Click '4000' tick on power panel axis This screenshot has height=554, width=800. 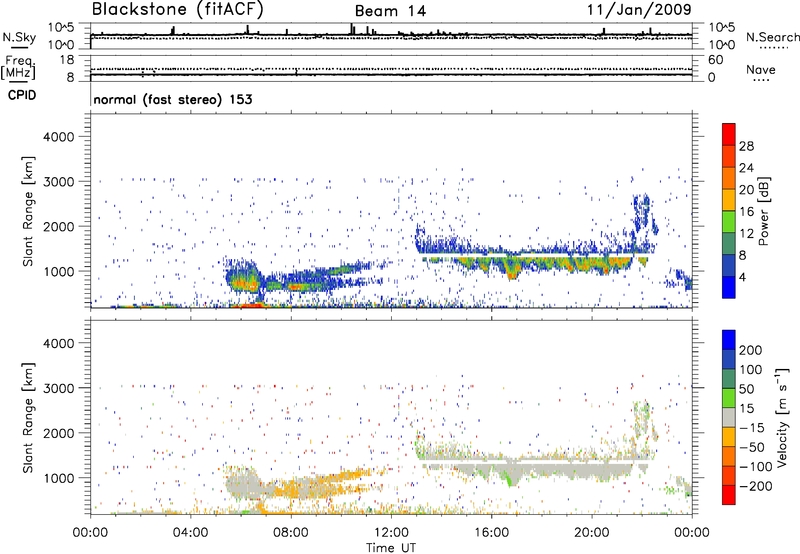(x=58, y=137)
